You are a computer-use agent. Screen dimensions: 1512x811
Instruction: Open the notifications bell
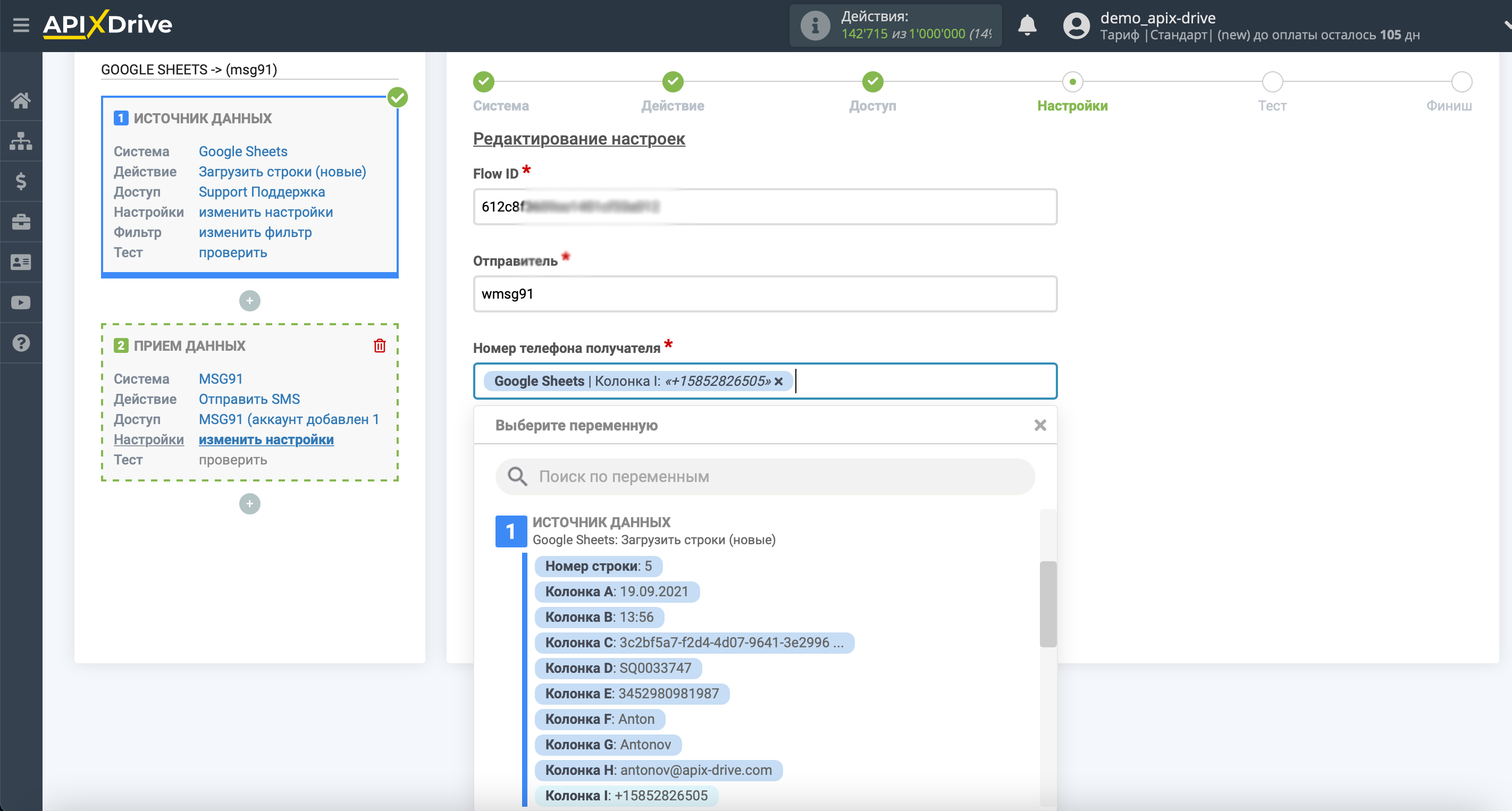[x=1027, y=25]
